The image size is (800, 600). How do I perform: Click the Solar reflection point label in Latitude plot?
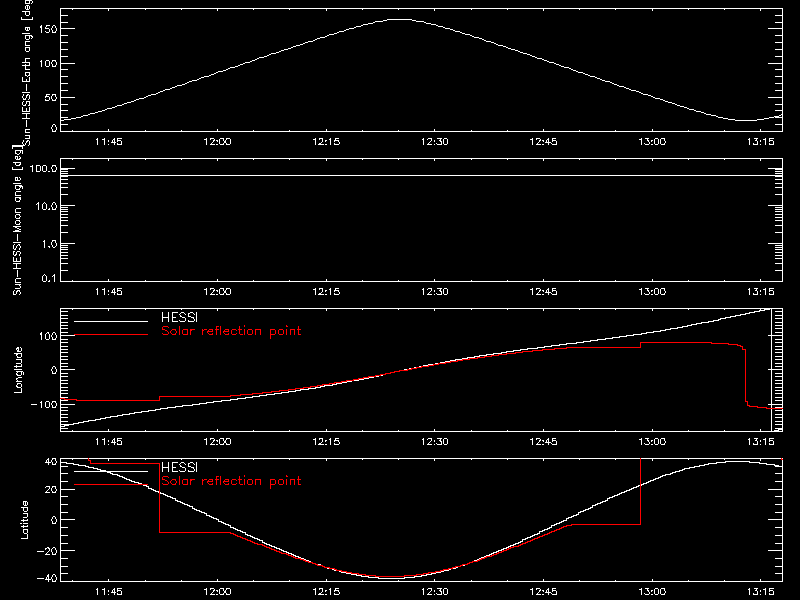tap(231, 481)
